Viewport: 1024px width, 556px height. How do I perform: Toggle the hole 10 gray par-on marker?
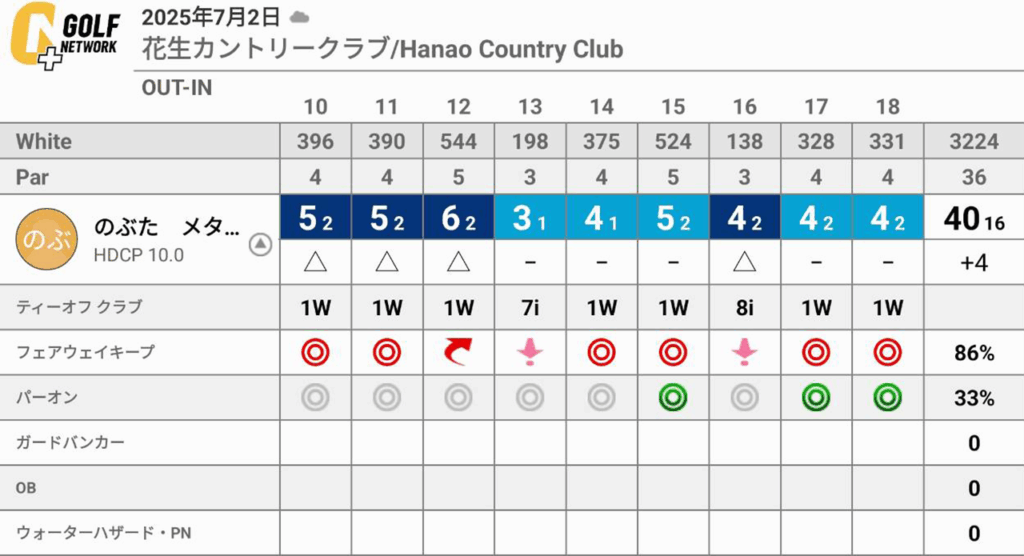(x=315, y=397)
